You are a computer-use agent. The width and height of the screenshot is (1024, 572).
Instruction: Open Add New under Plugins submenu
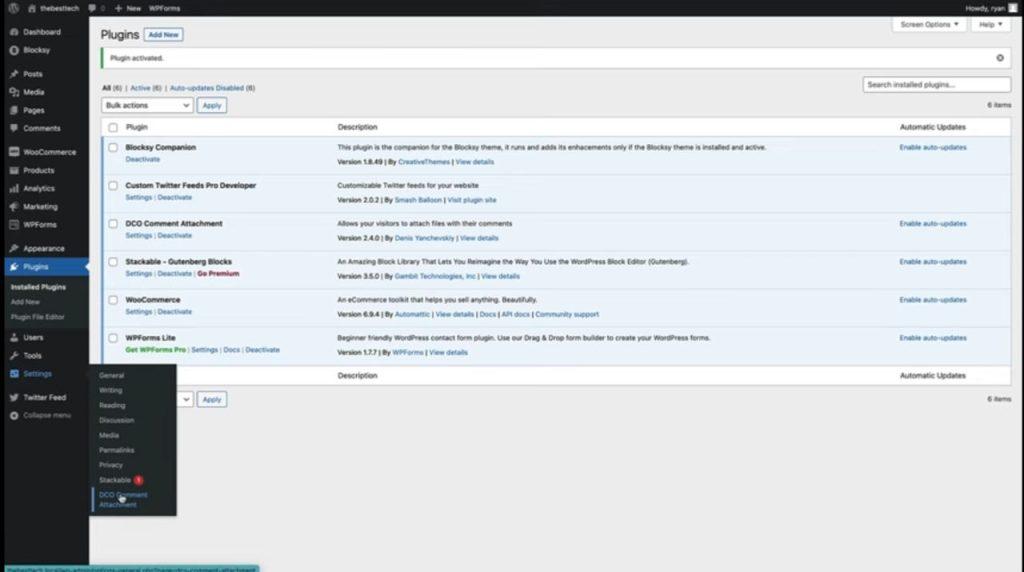25,302
